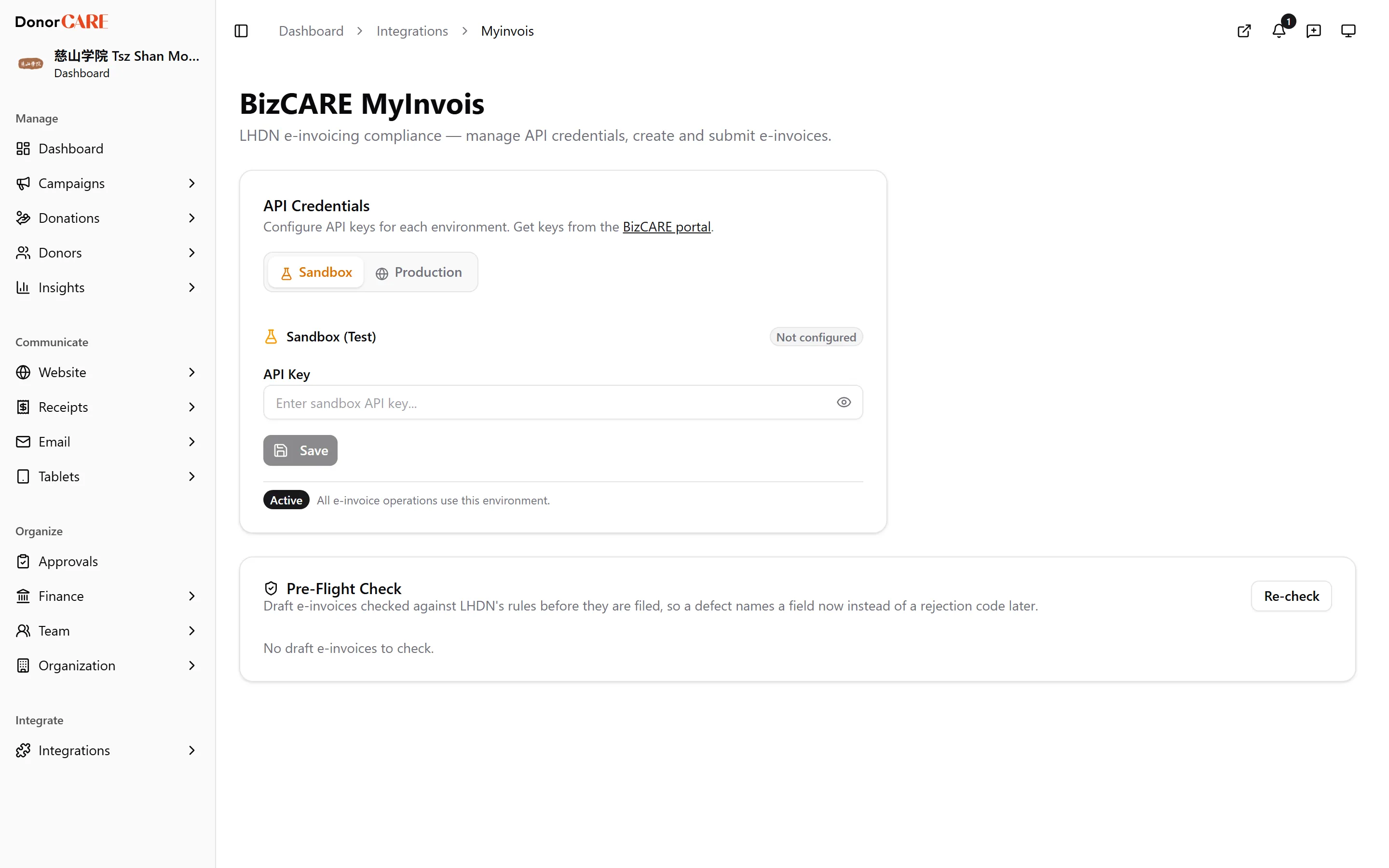The width and height of the screenshot is (1389, 868).
Task: Expand the Donations menu chevron
Action: point(191,218)
